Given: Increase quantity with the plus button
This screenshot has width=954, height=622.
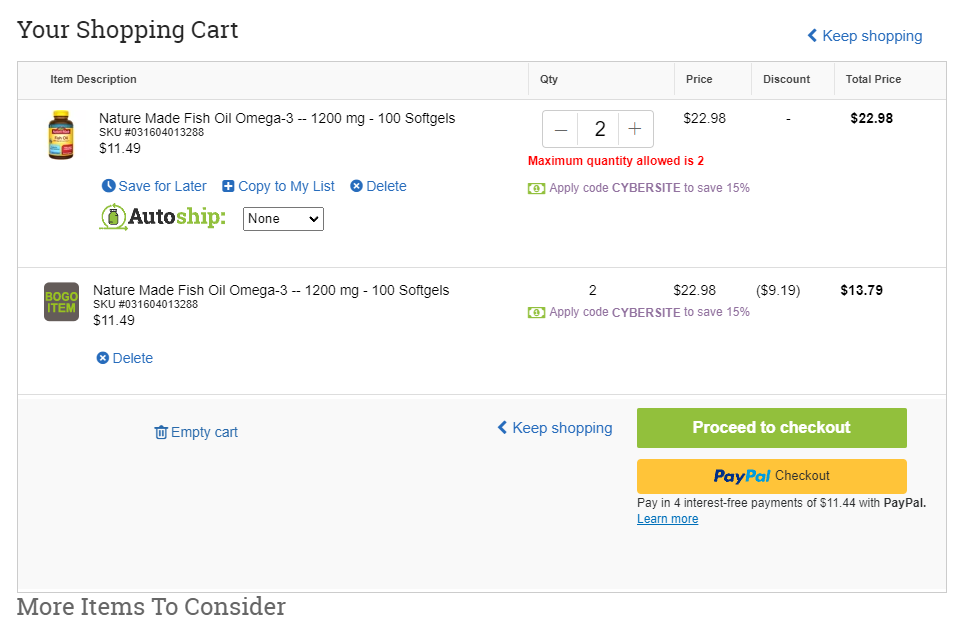Looking at the screenshot, I should (635, 129).
